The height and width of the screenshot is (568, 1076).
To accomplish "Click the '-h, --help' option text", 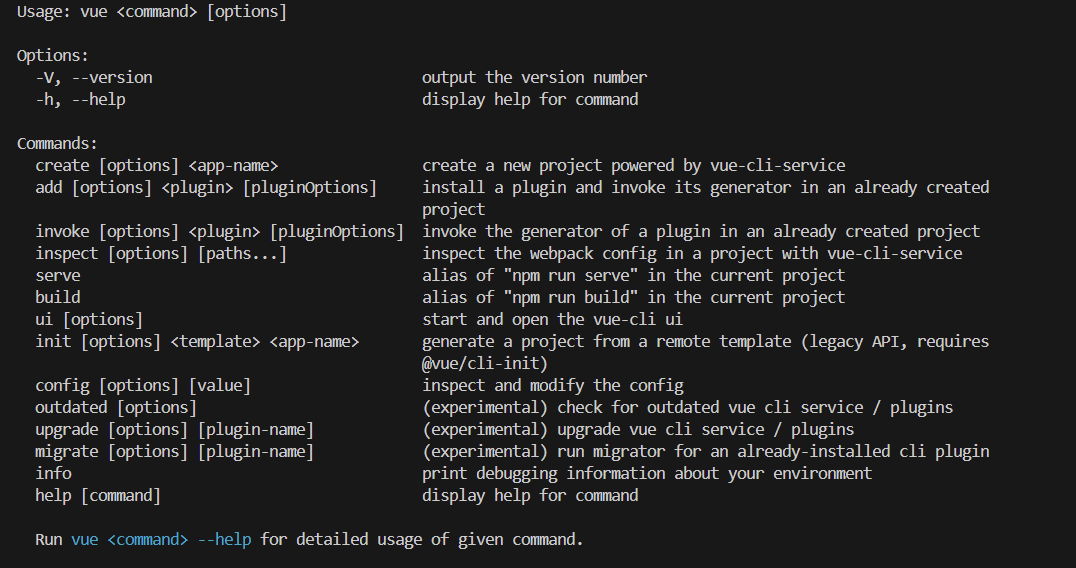I will pos(80,99).
